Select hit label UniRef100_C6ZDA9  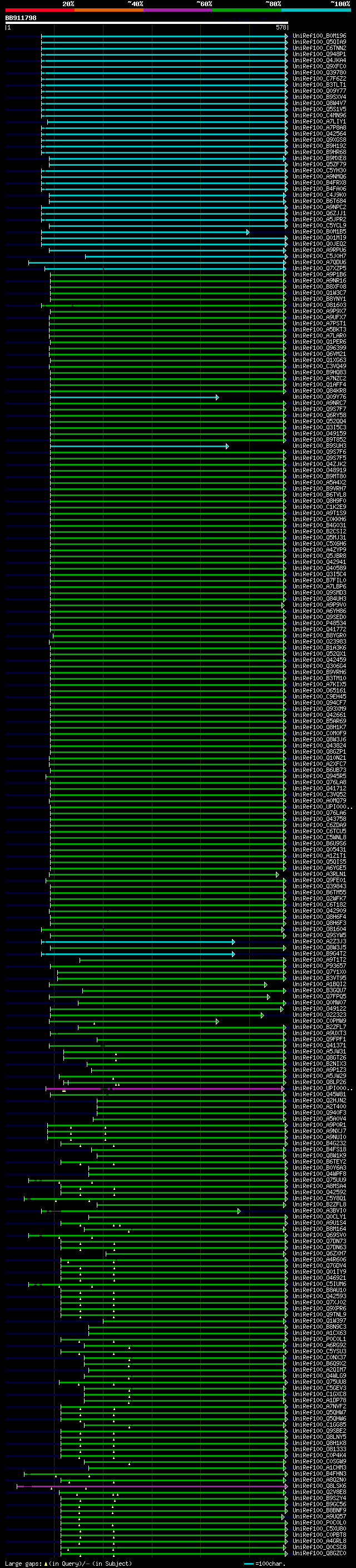(x=319, y=825)
